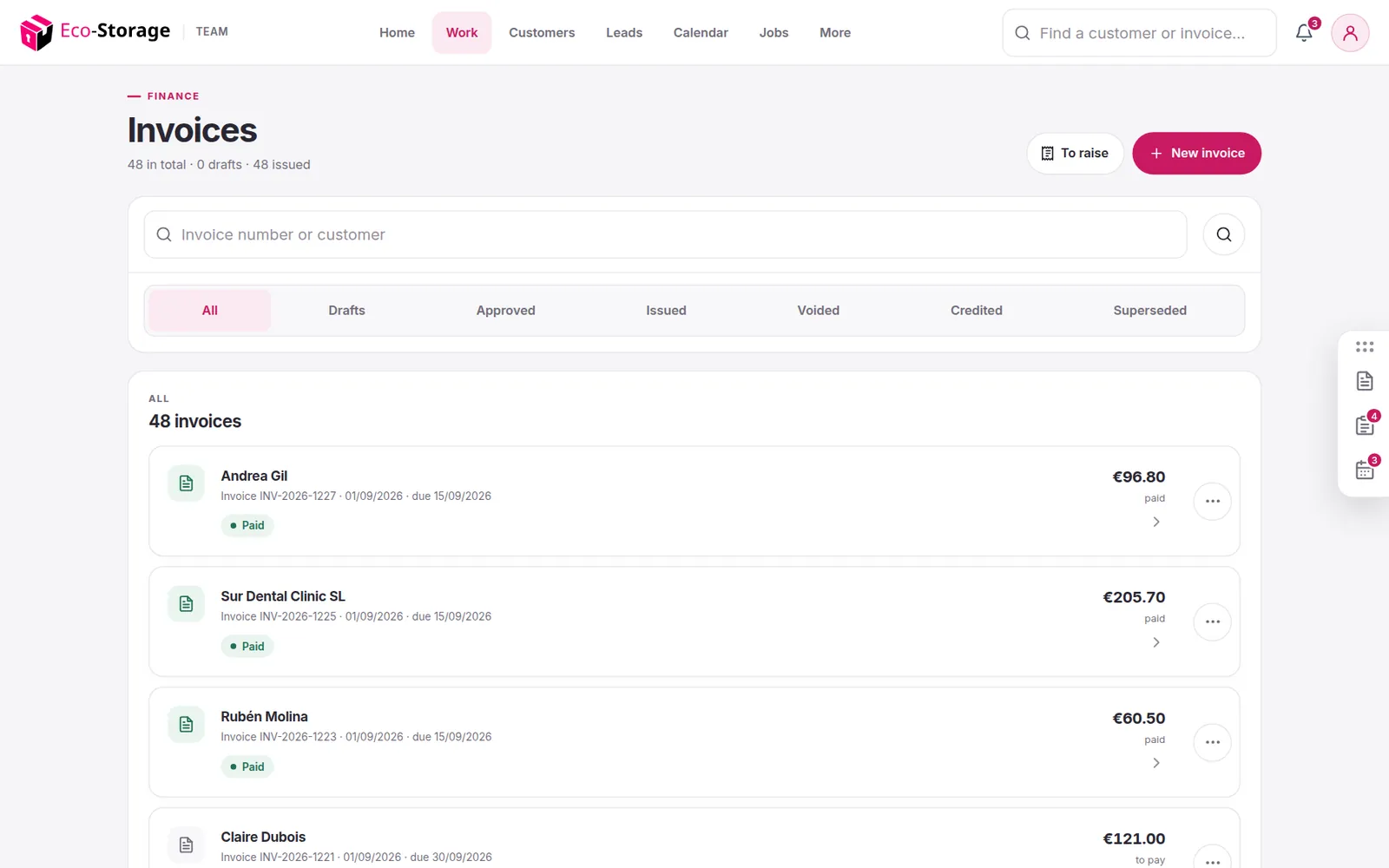Viewport: 1389px width, 868px height.
Task: Open Leads in top navigation
Action: click(624, 33)
